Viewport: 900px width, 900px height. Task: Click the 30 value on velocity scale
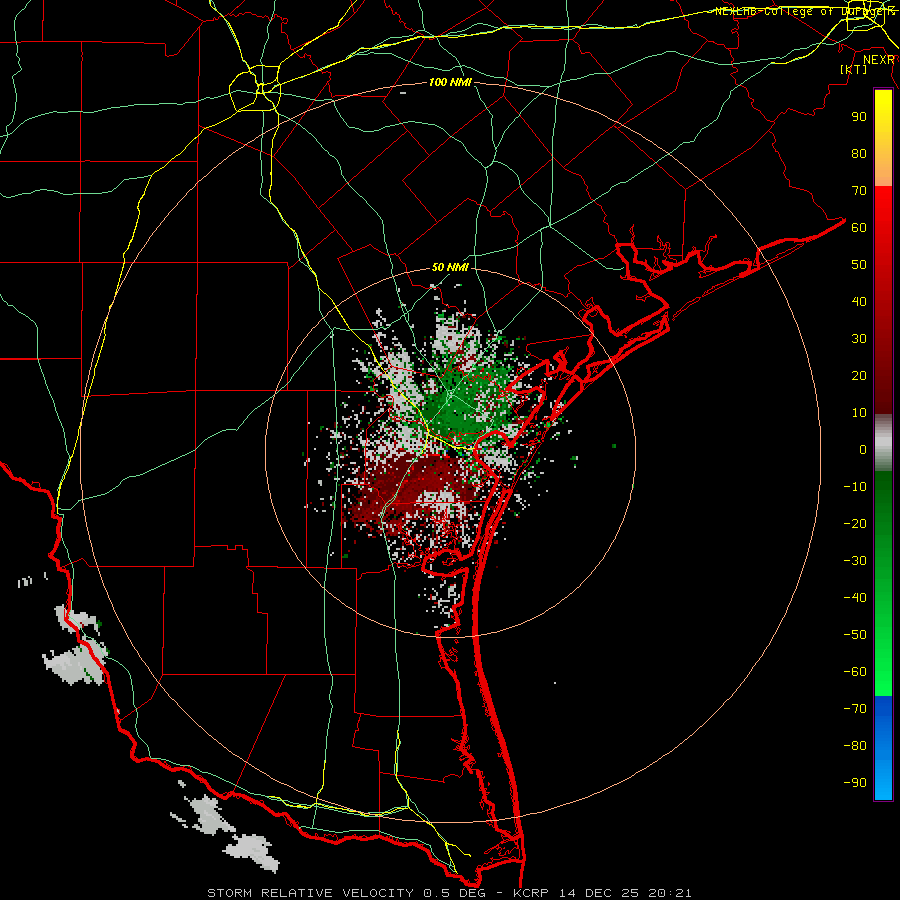click(x=859, y=339)
